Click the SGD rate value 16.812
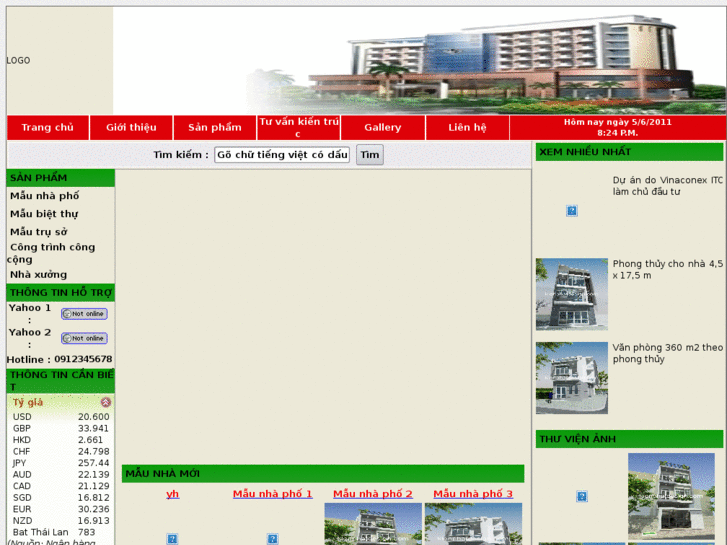 [94, 498]
